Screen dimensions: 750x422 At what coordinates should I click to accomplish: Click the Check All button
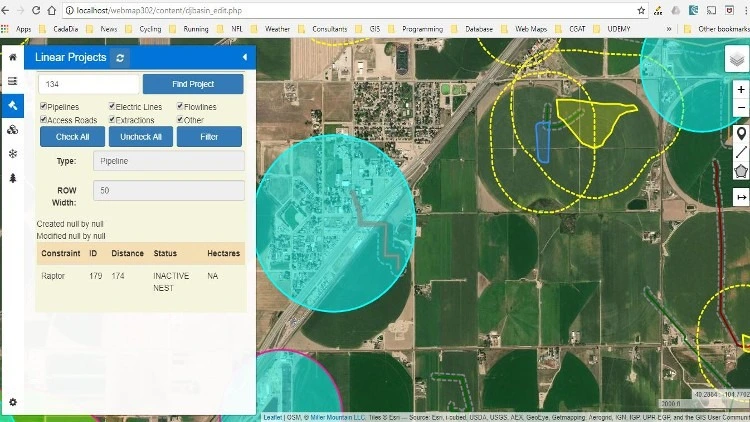(x=72, y=137)
